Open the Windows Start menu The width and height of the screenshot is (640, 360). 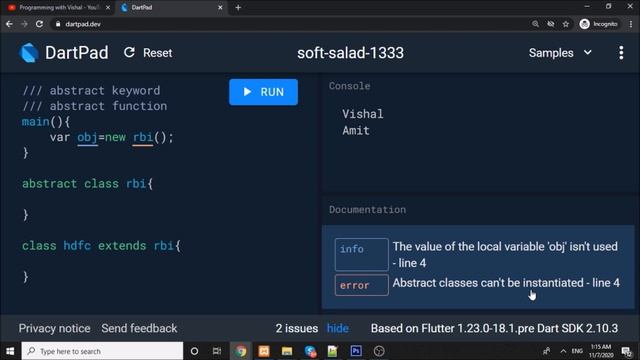coord(10,351)
